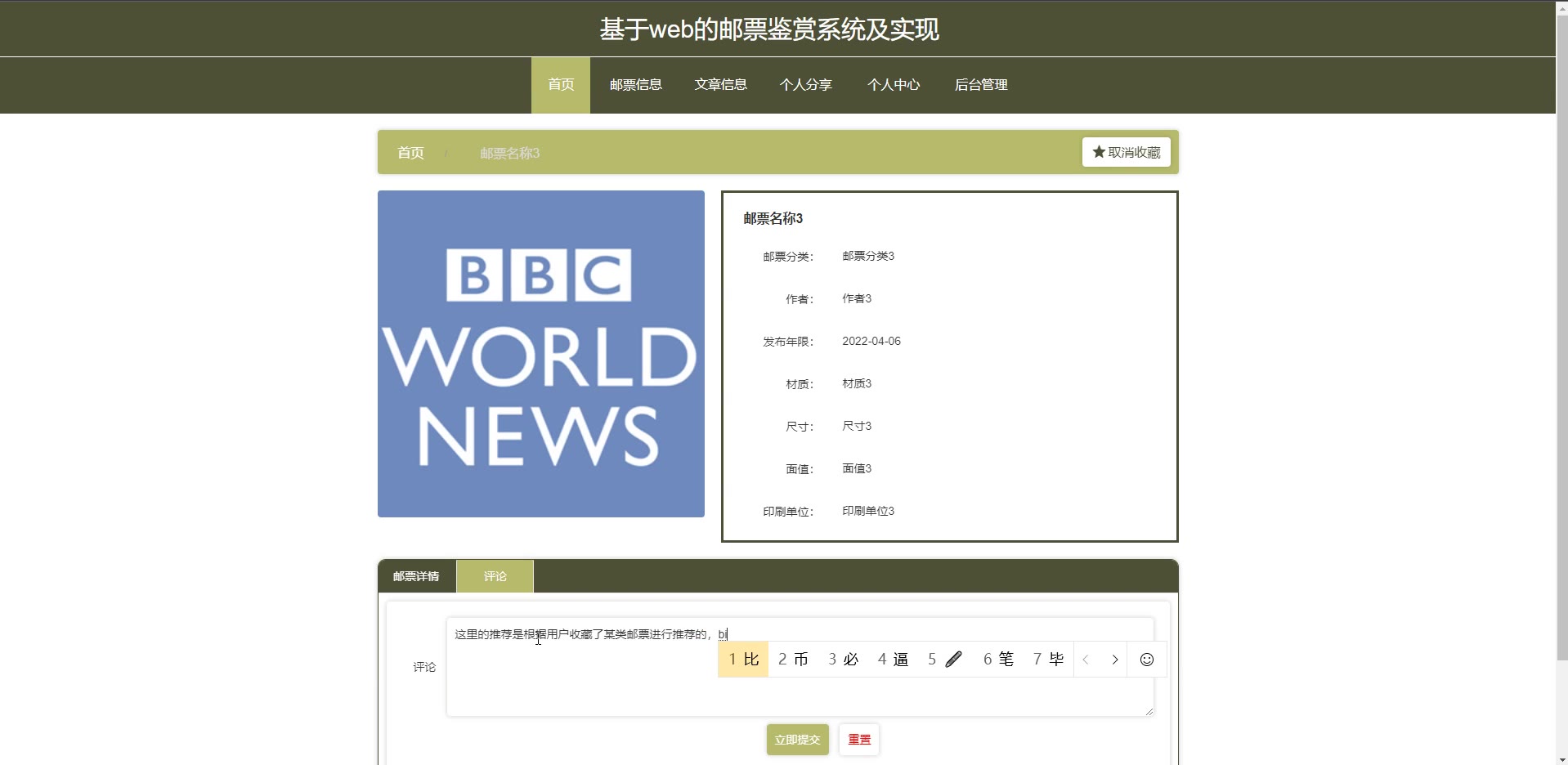1568x765 pixels.
Task: Switch to 邮票详情 tab
Action: tap(416, 576)
